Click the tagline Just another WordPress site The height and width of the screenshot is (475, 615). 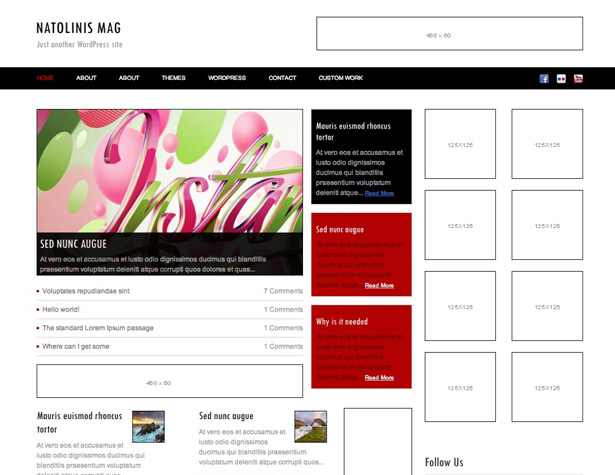[80, 44]
